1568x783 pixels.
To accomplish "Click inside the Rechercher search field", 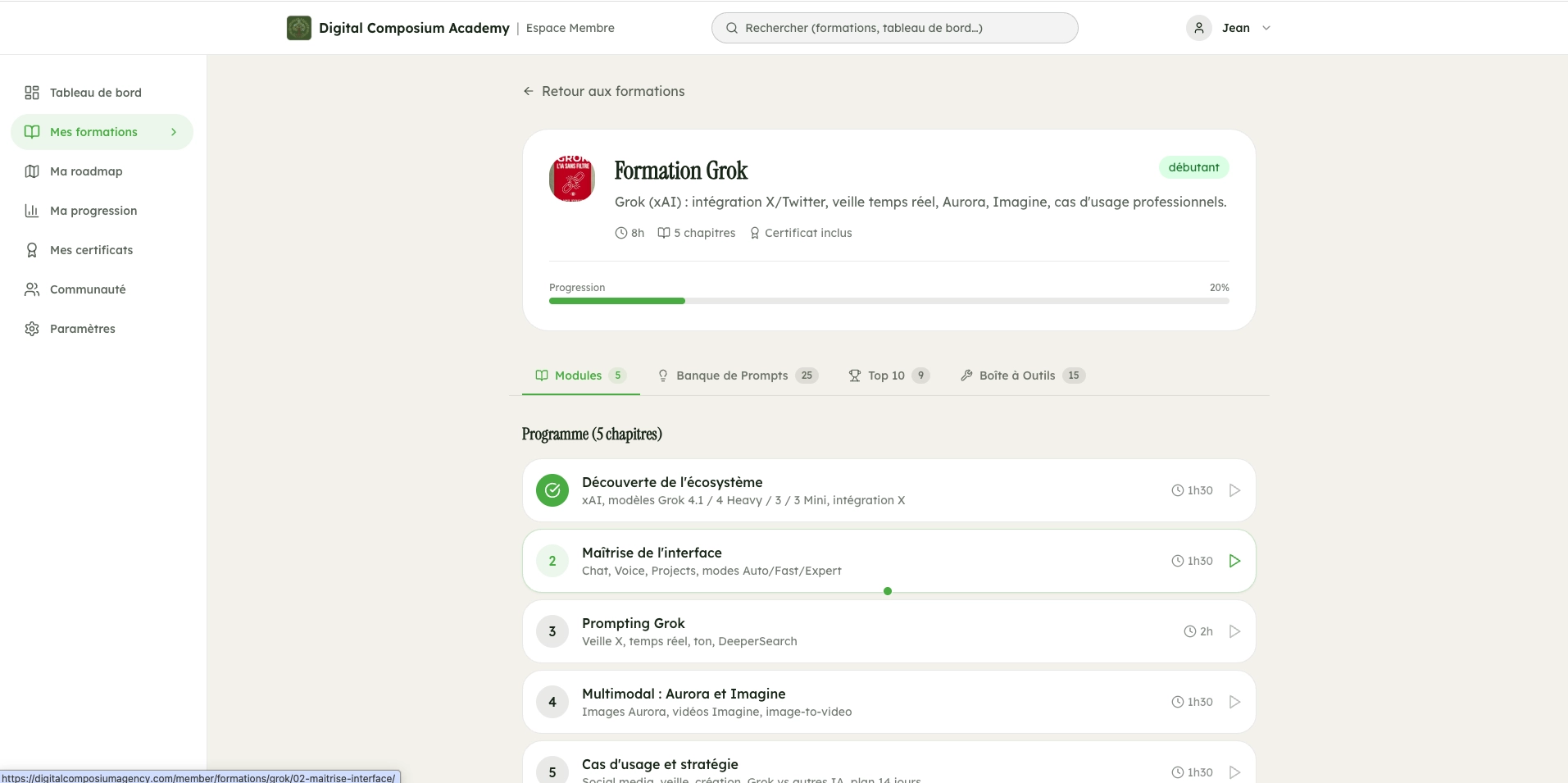I will click(893, 27).
